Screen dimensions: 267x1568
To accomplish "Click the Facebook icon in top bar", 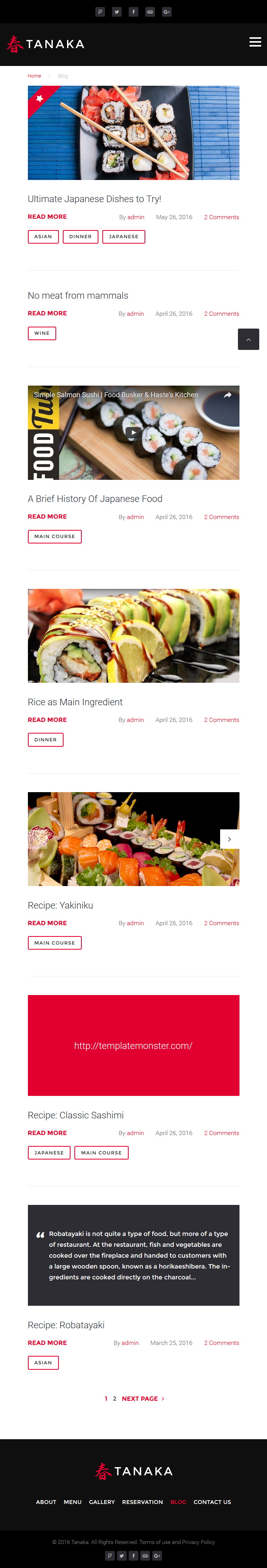I will [x=133, y=12].
